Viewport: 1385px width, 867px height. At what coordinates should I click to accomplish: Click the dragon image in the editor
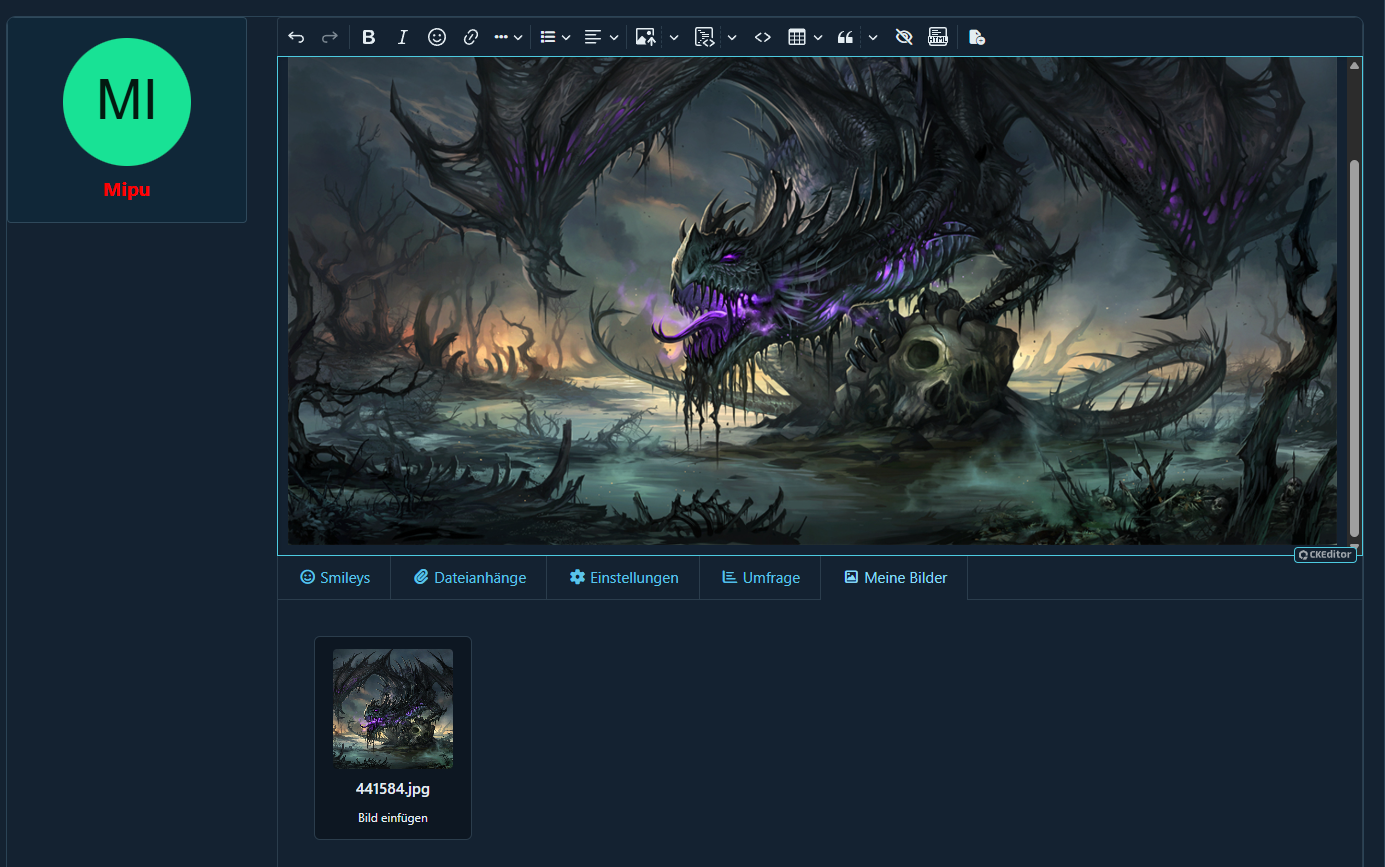click(812, 300)
